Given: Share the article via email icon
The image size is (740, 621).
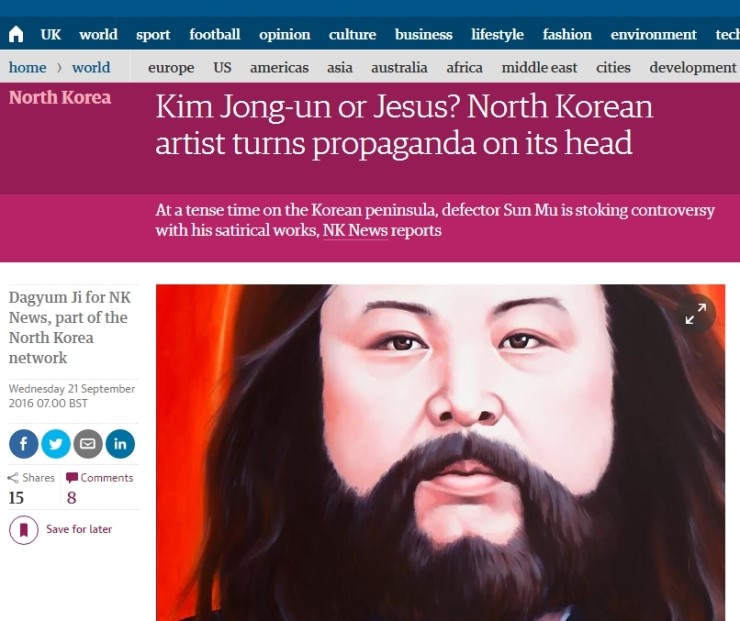Looking at the screenshot, I should (88, 444).
